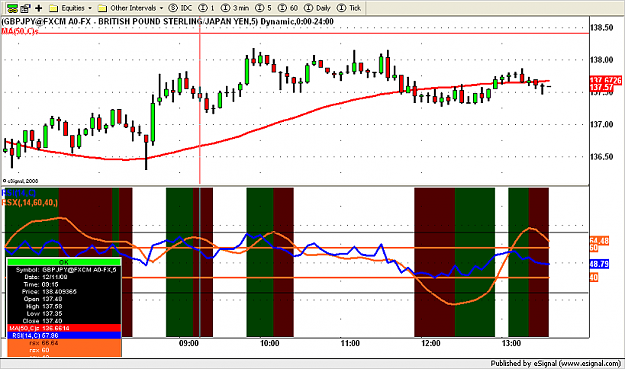Click the green-yellow link chain toolbar icon
625x369 pixels.
pos(12,8)
